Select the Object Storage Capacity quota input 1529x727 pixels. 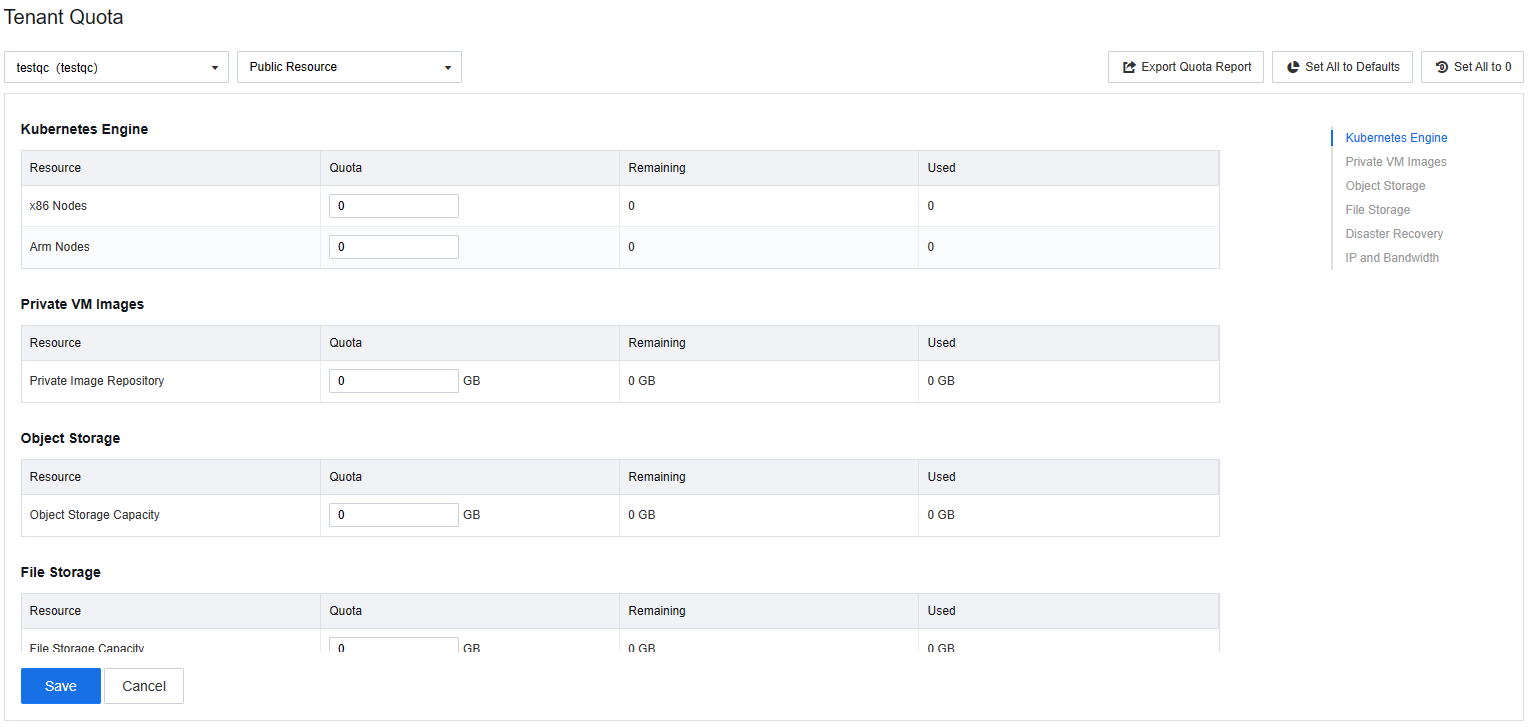tap(394, 515)
